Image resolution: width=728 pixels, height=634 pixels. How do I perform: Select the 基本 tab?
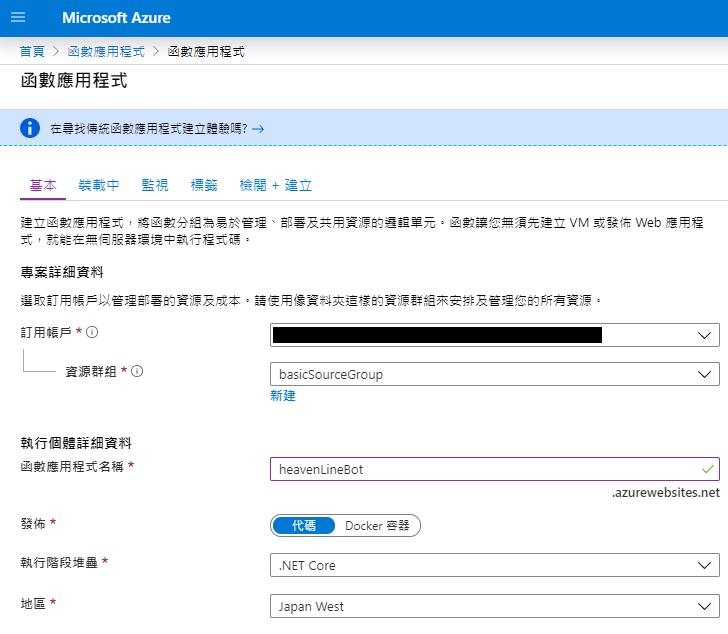43,185
